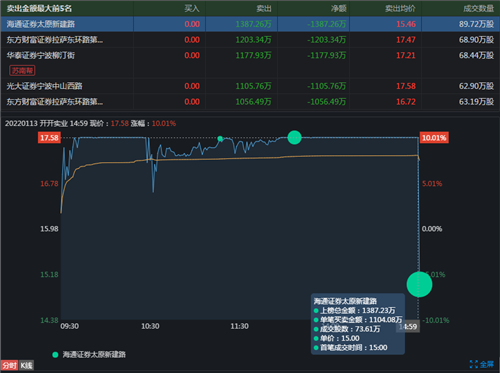Image resolution: width=500 pixels, height=373 pixels.
Task: Toggle the 海通证券太原新建路 legend dot
Action: 55,355
